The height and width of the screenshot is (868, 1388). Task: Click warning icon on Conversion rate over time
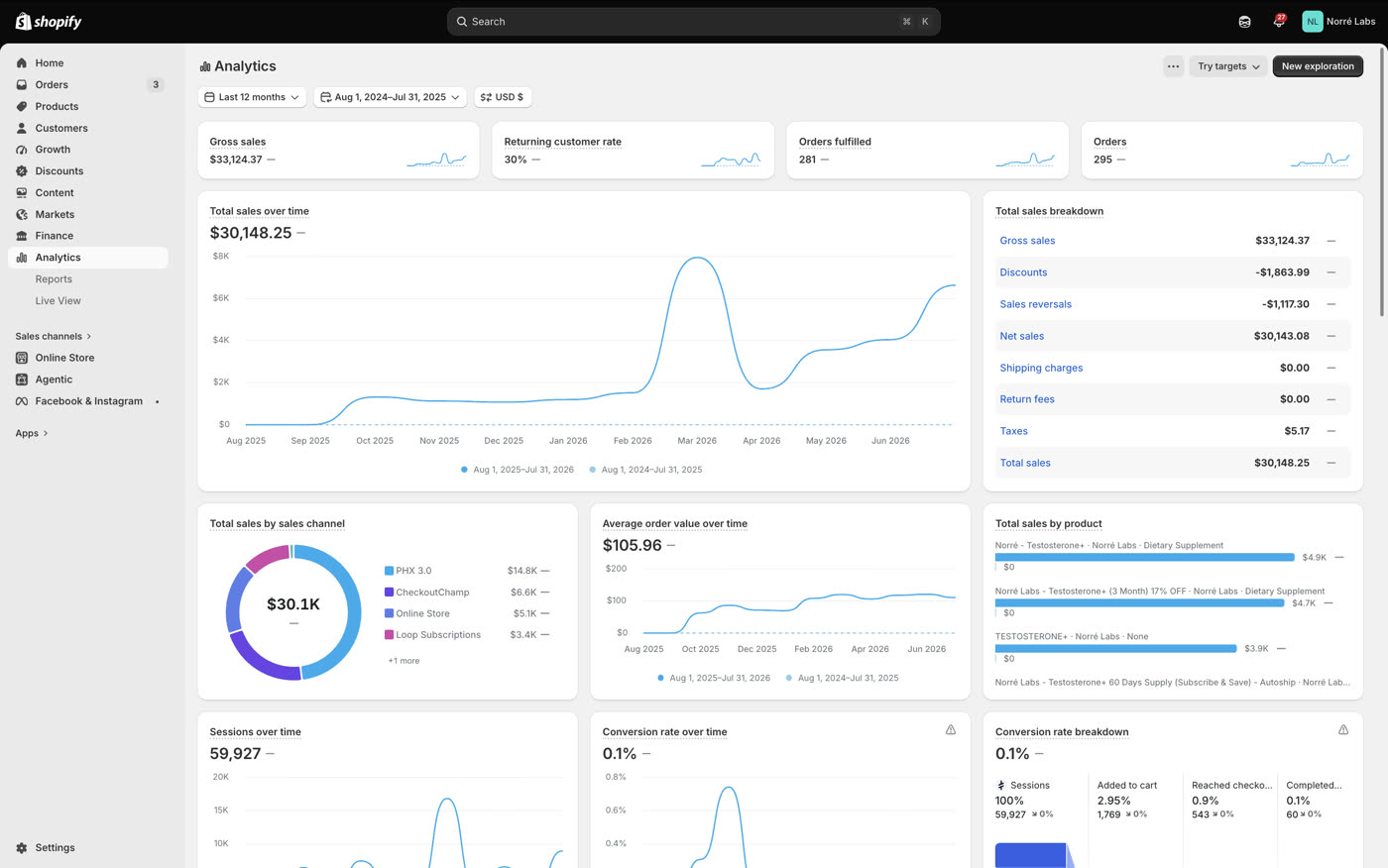point(951,730)
